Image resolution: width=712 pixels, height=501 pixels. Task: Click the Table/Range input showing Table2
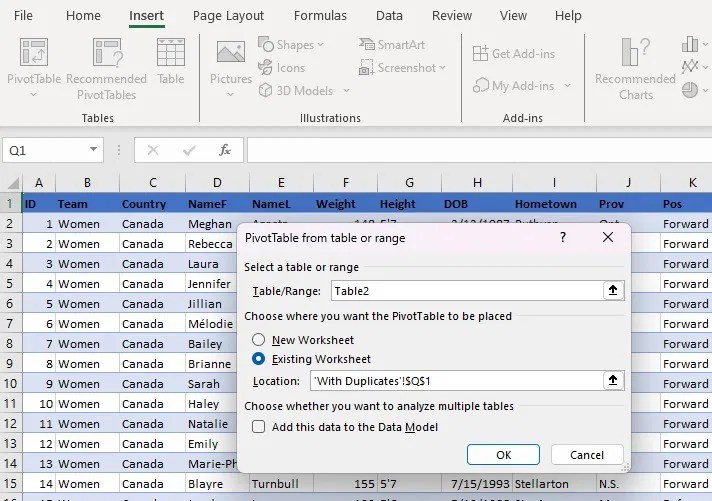click(x=466, y=290)
